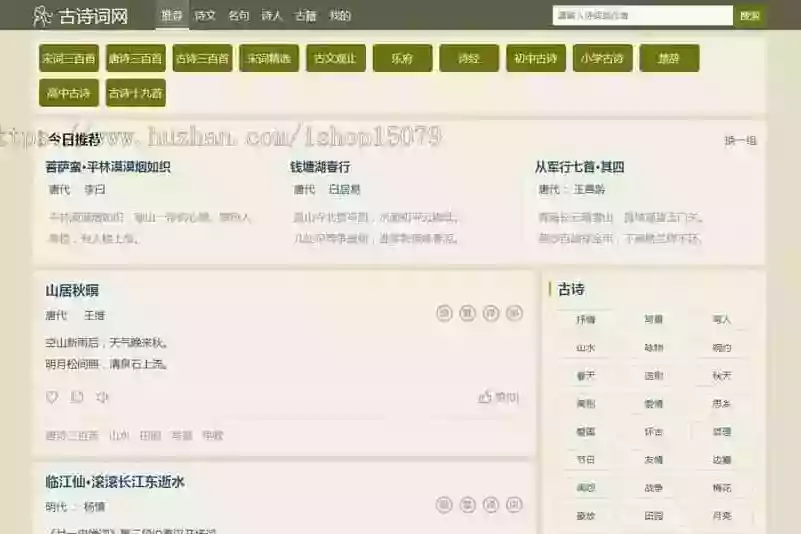Select the 节日 category in the 古诗 sidebar

585,460
